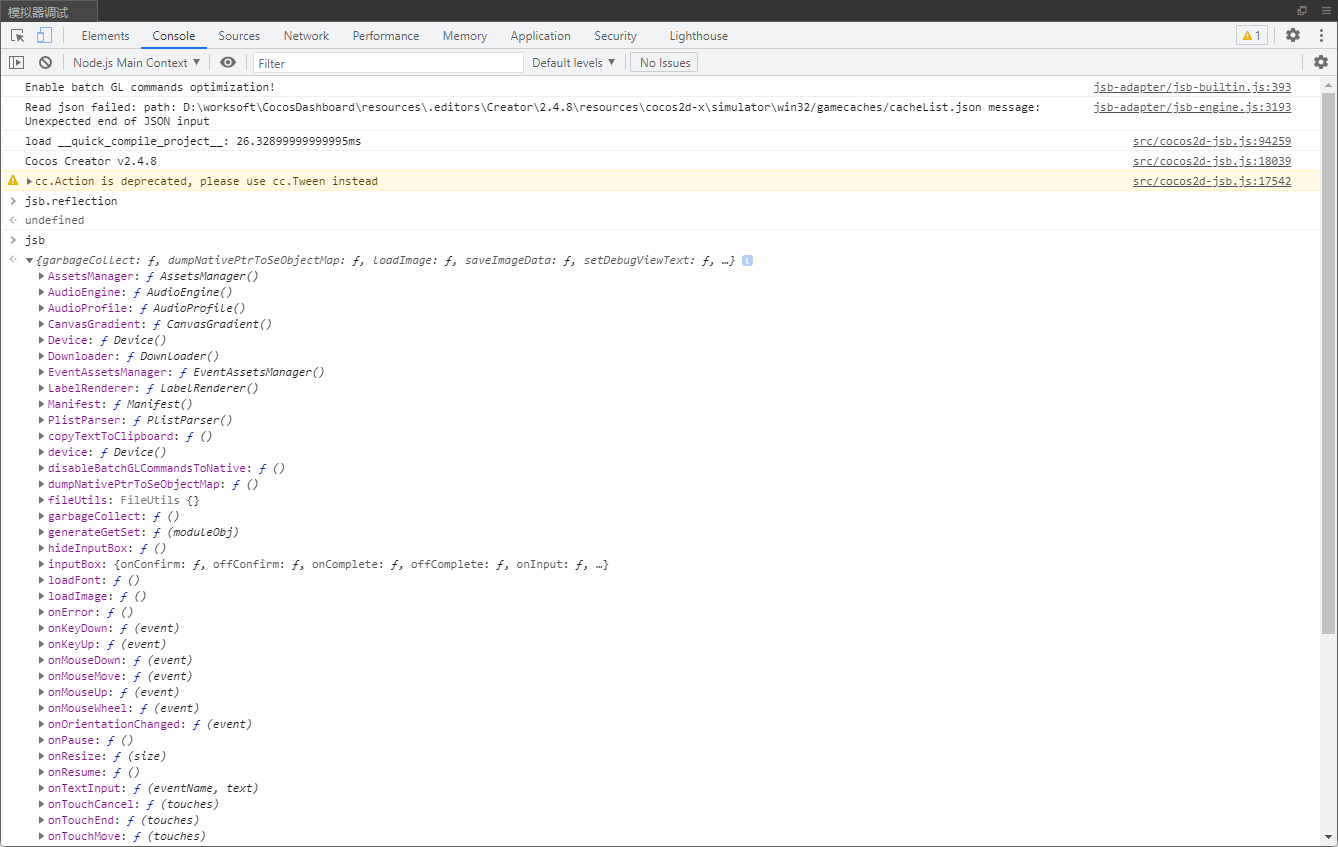The image size is (1338, 847).
Task: Open the Performance tab
Action: point(386,36)
